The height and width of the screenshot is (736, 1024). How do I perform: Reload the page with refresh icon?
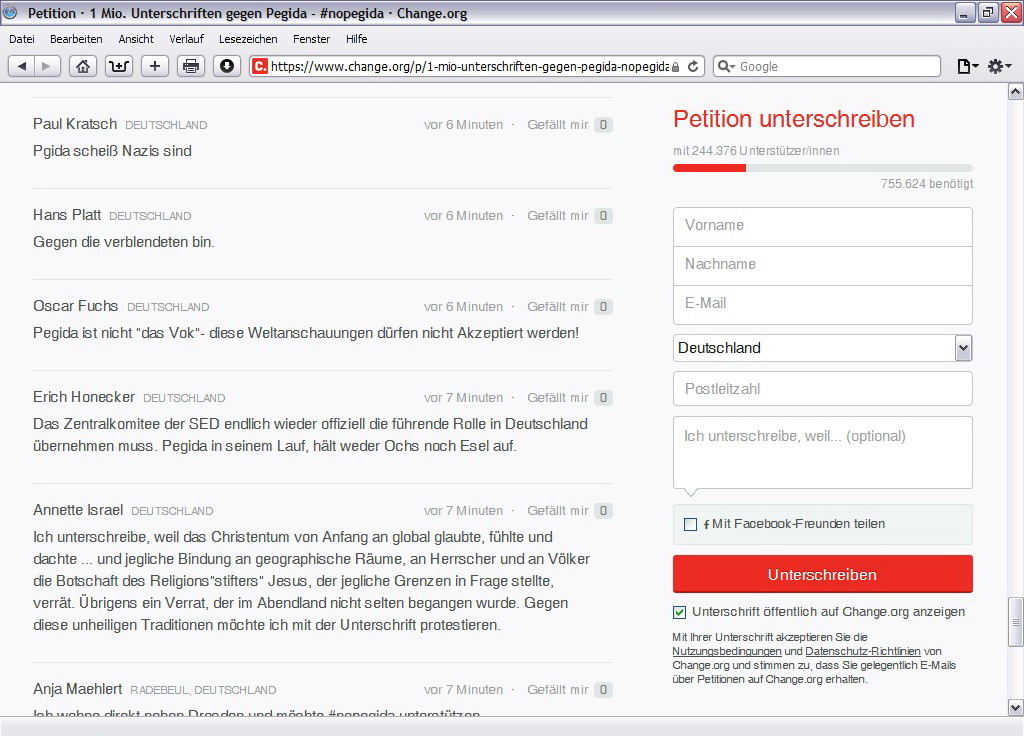[694, 66]
